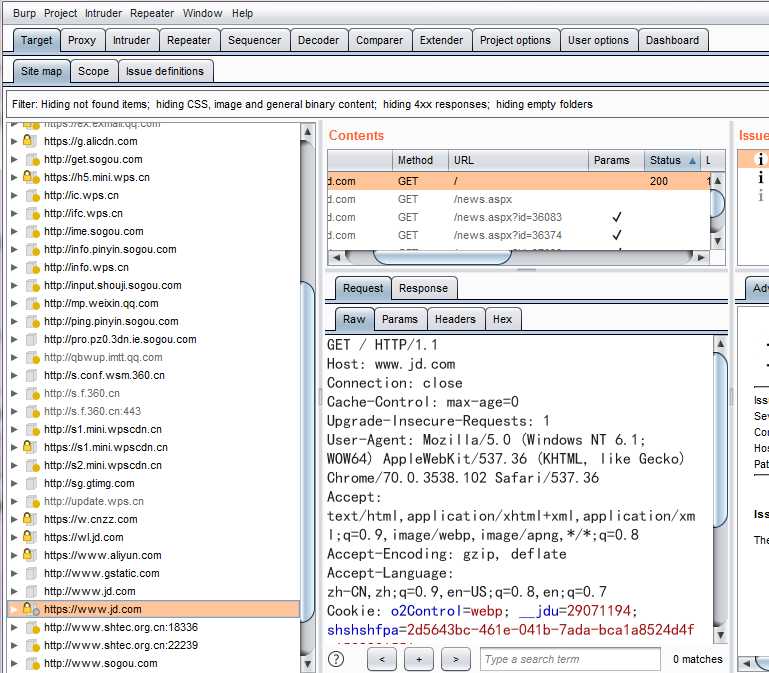Screen dimensions: 769x673
Task: Switch to the Proxy tab
Action: 82,40
